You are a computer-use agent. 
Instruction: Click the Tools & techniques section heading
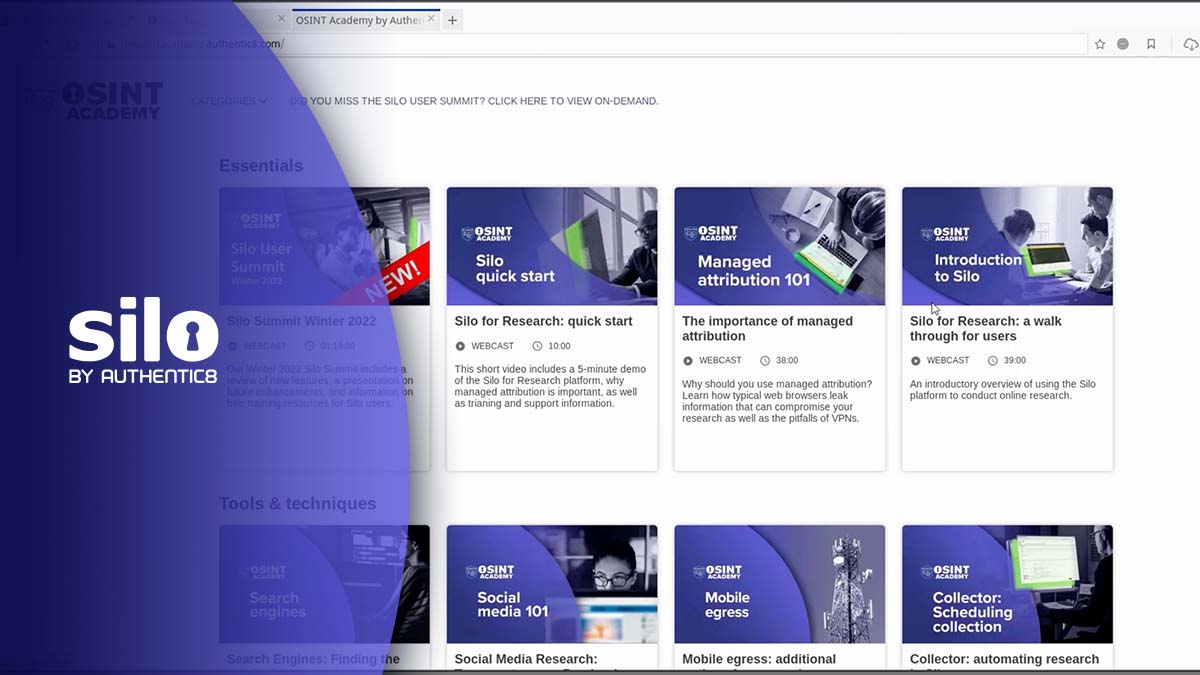point(298,504)
